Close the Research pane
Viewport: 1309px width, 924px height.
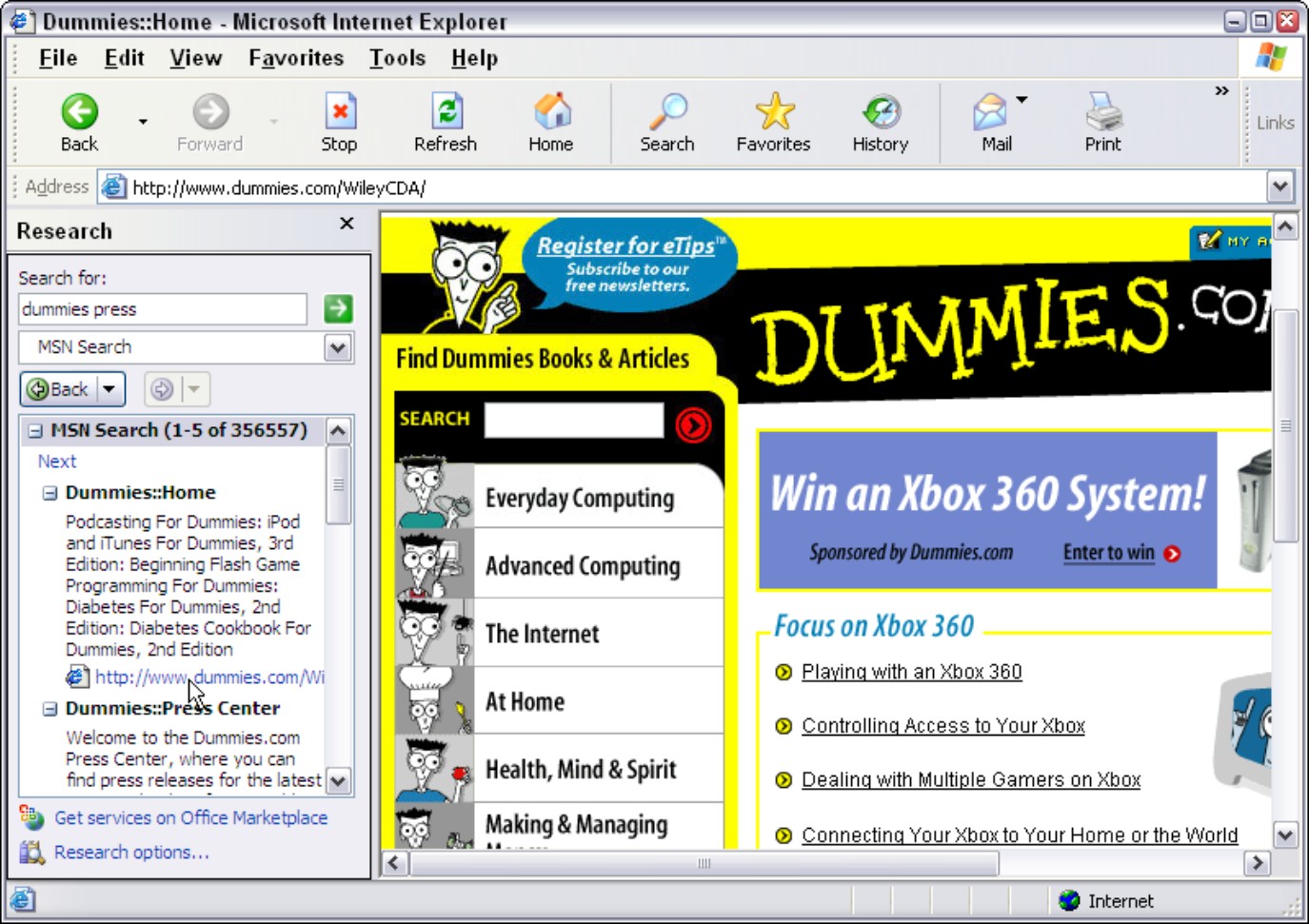(347, 223)
